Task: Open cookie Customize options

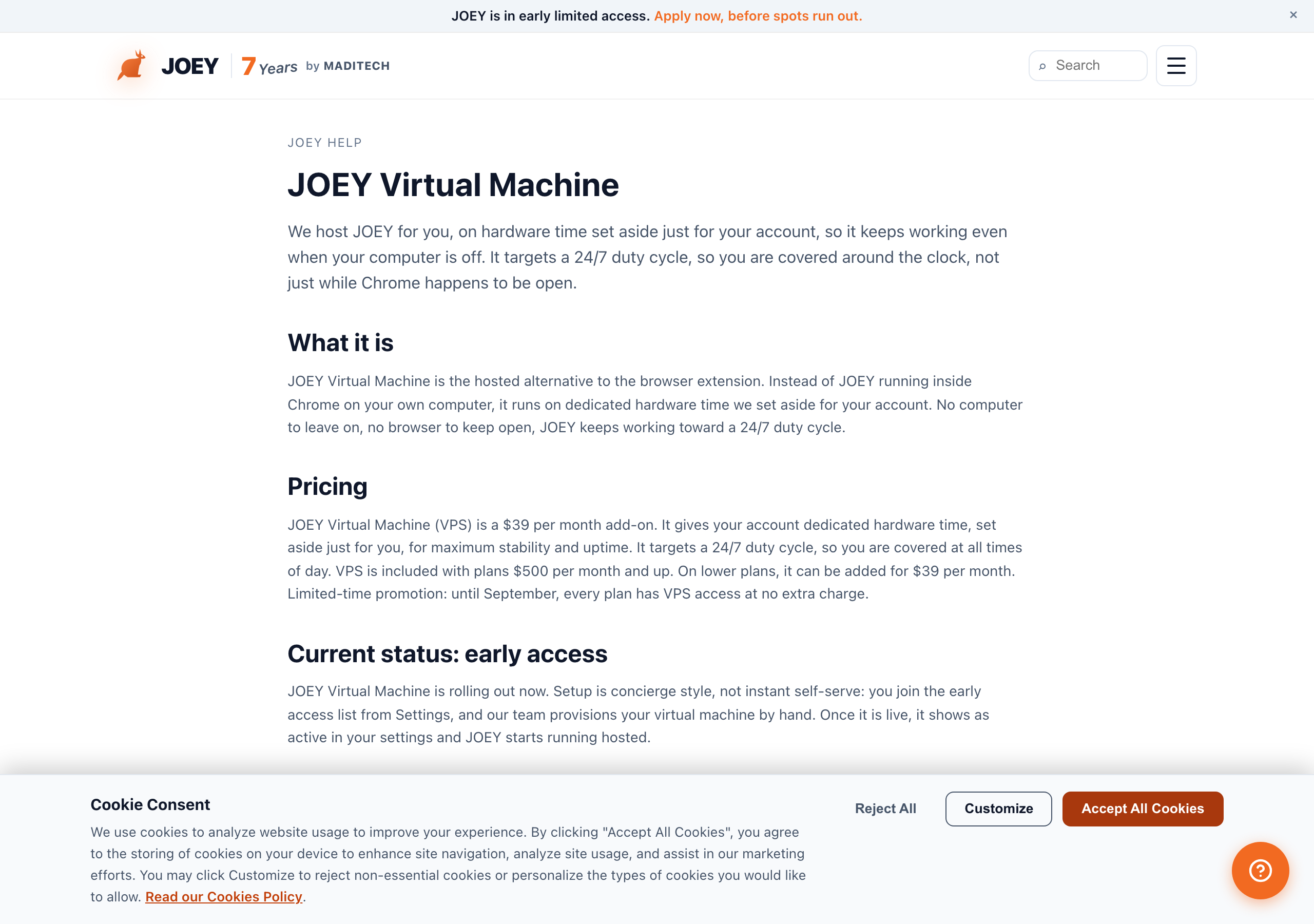Action: coord(998,808)
